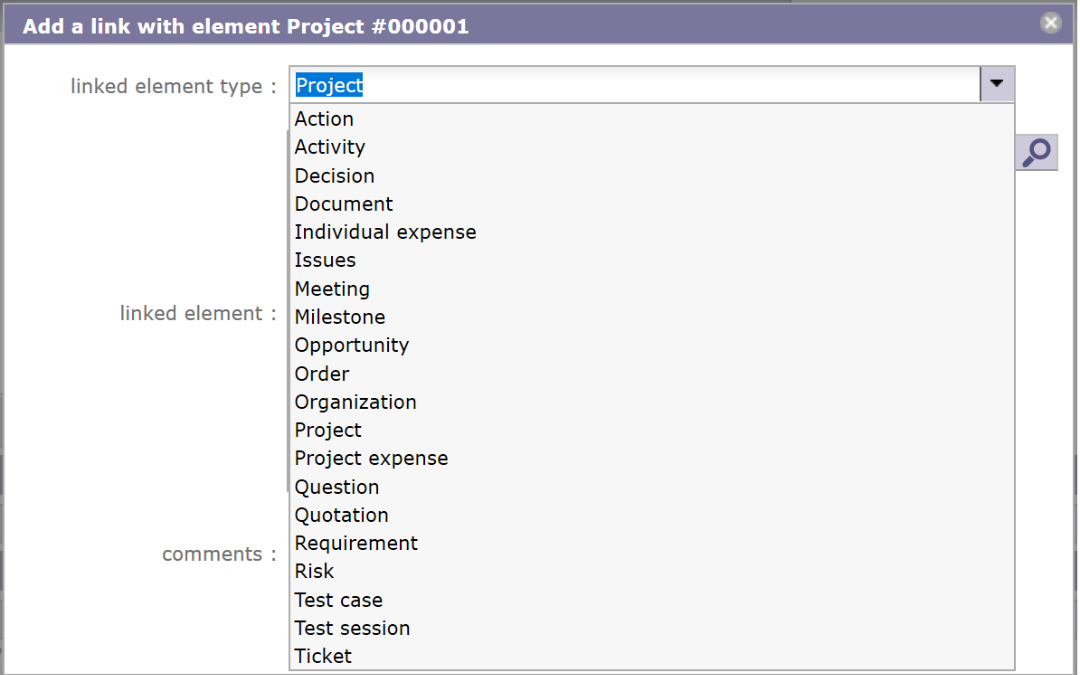Select Action from the dropdown list

(x=324, y=119)
